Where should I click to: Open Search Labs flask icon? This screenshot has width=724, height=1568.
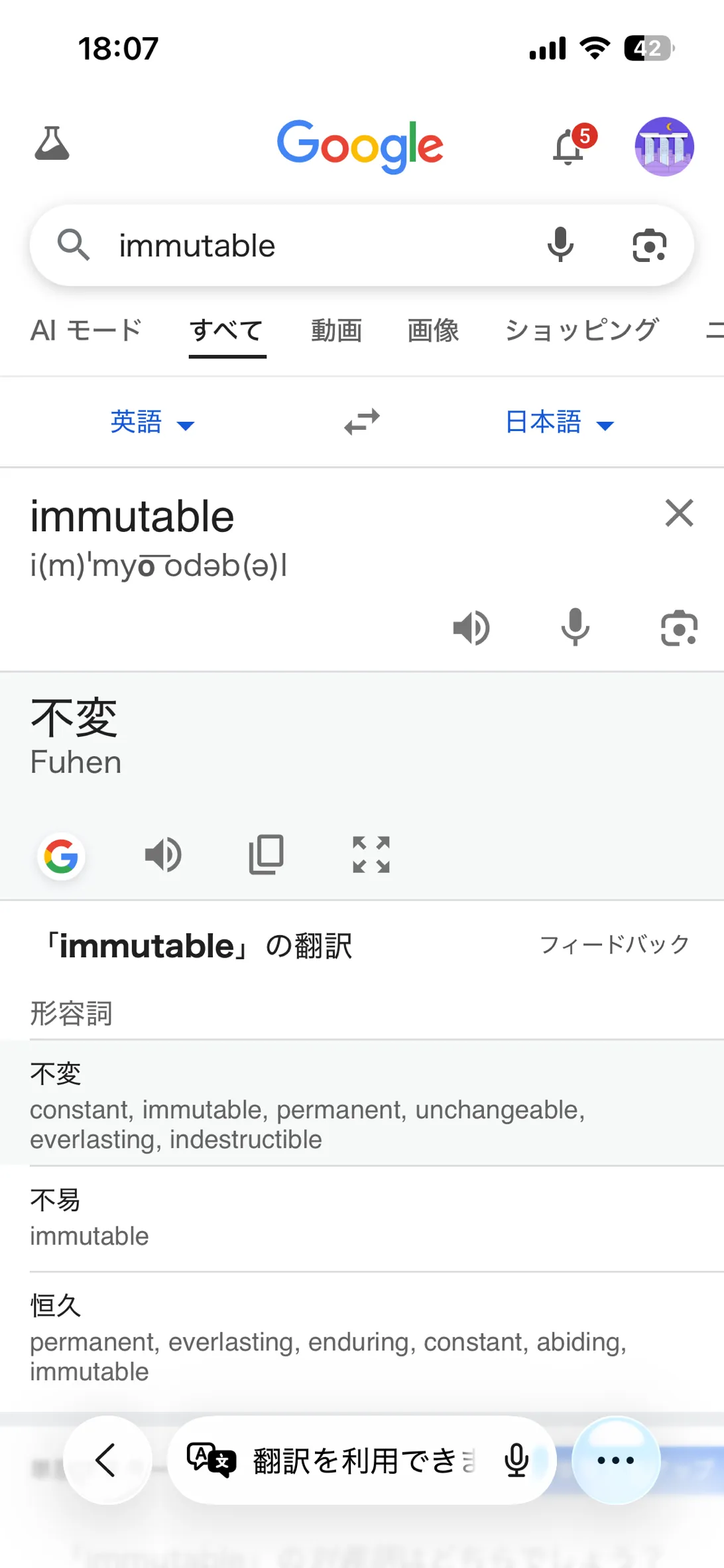pyautogui.click(x=52, y=143)
